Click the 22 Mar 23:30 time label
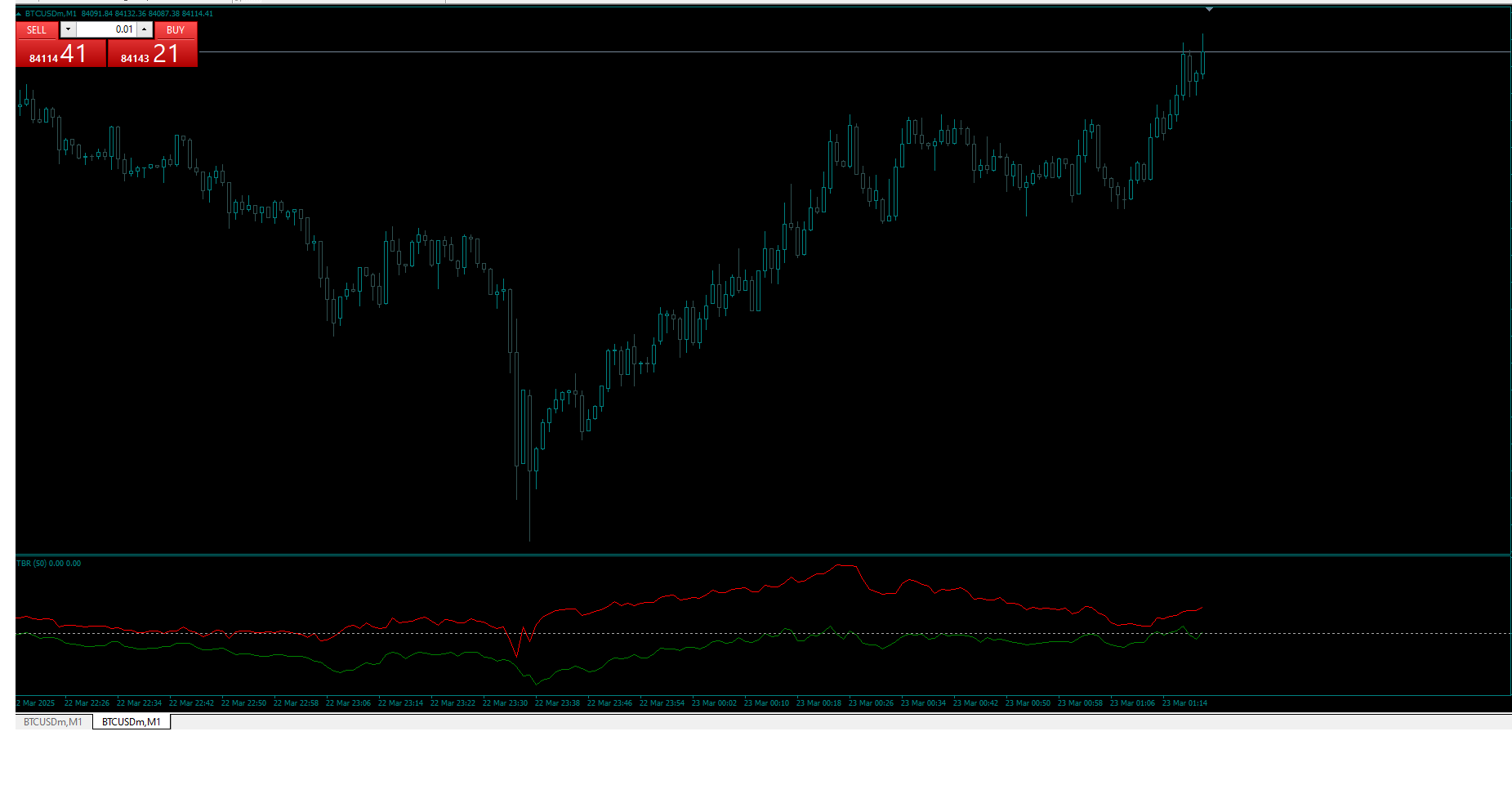Screen dimensions: 1512x785 505,703
